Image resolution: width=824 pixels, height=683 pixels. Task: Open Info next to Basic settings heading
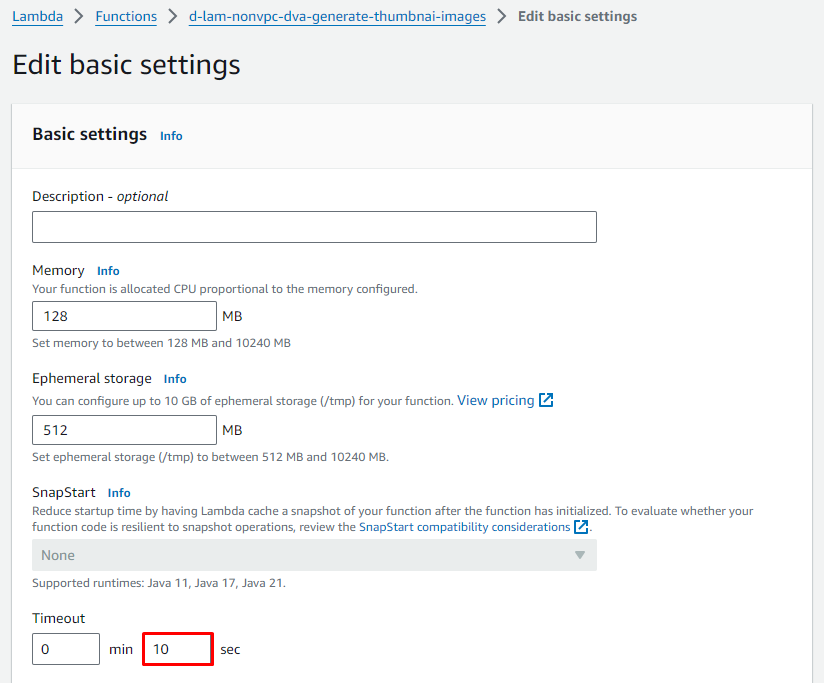coord(171,136)
